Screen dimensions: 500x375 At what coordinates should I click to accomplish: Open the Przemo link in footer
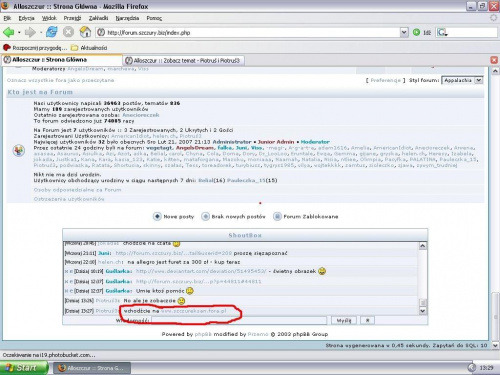[258, 334]
